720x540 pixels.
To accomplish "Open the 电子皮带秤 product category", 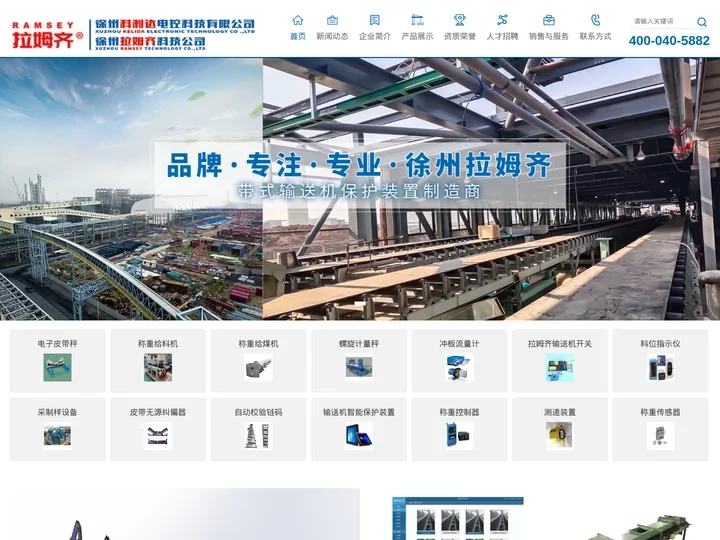I will click(57, 360).
